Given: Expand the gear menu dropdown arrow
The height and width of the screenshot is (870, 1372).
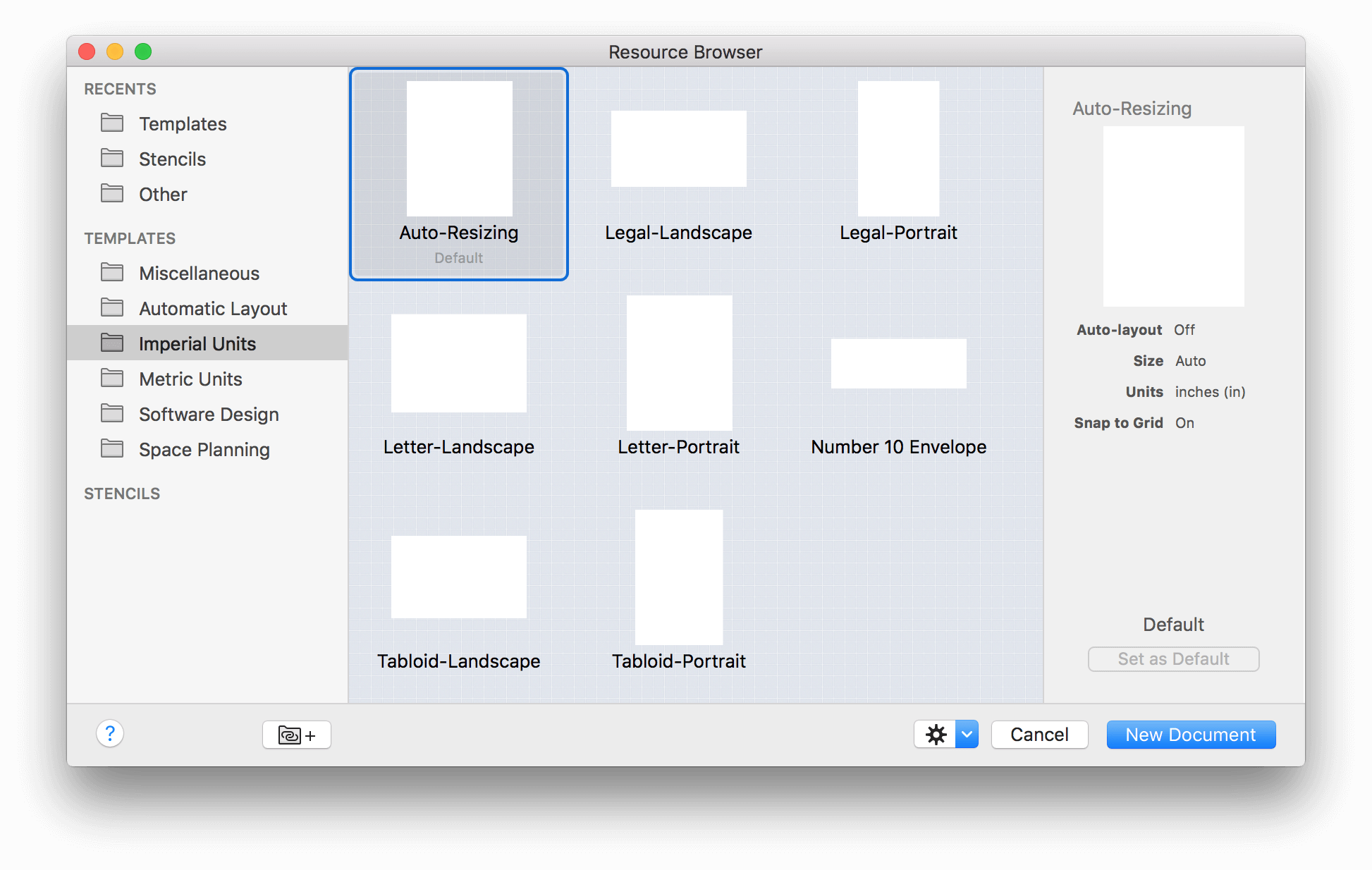Looking at the screenshot, I should point(967,735).
